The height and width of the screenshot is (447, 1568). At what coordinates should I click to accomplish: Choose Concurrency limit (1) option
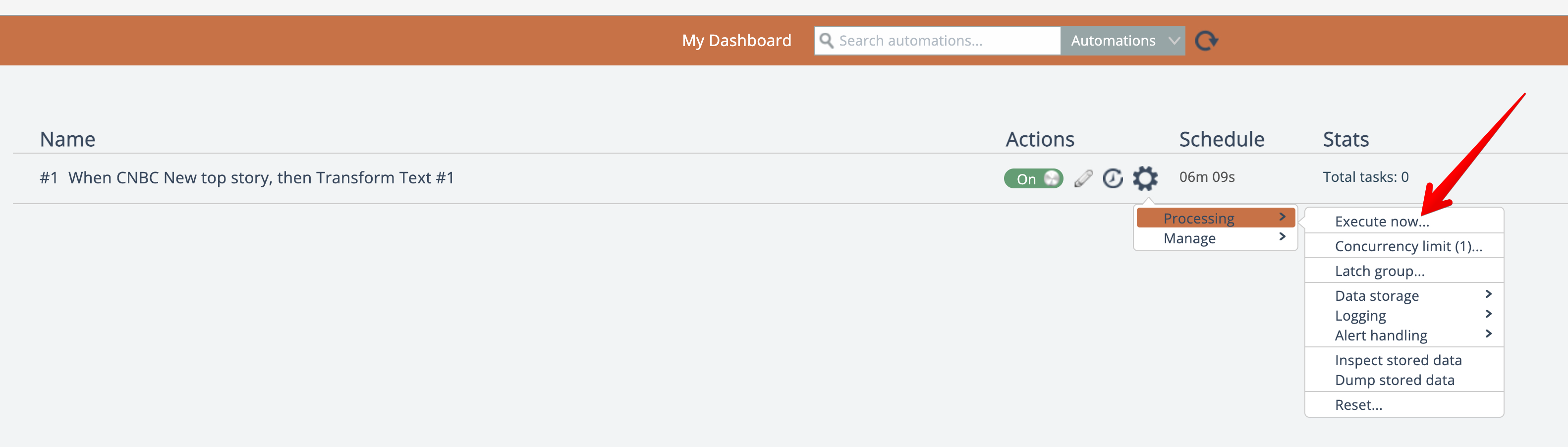tap(1408, 246)
